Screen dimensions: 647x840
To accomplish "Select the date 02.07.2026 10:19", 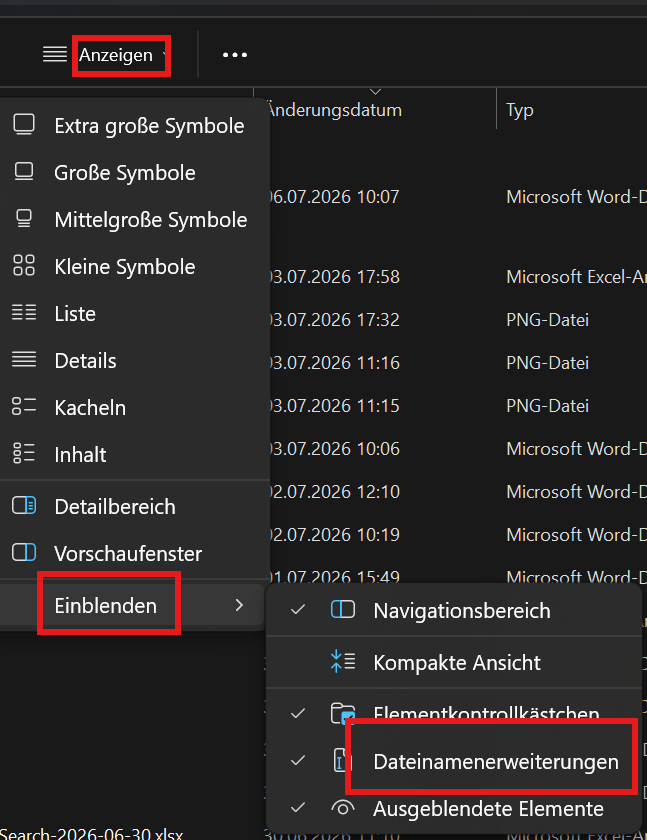I will [x=334, y=535].
